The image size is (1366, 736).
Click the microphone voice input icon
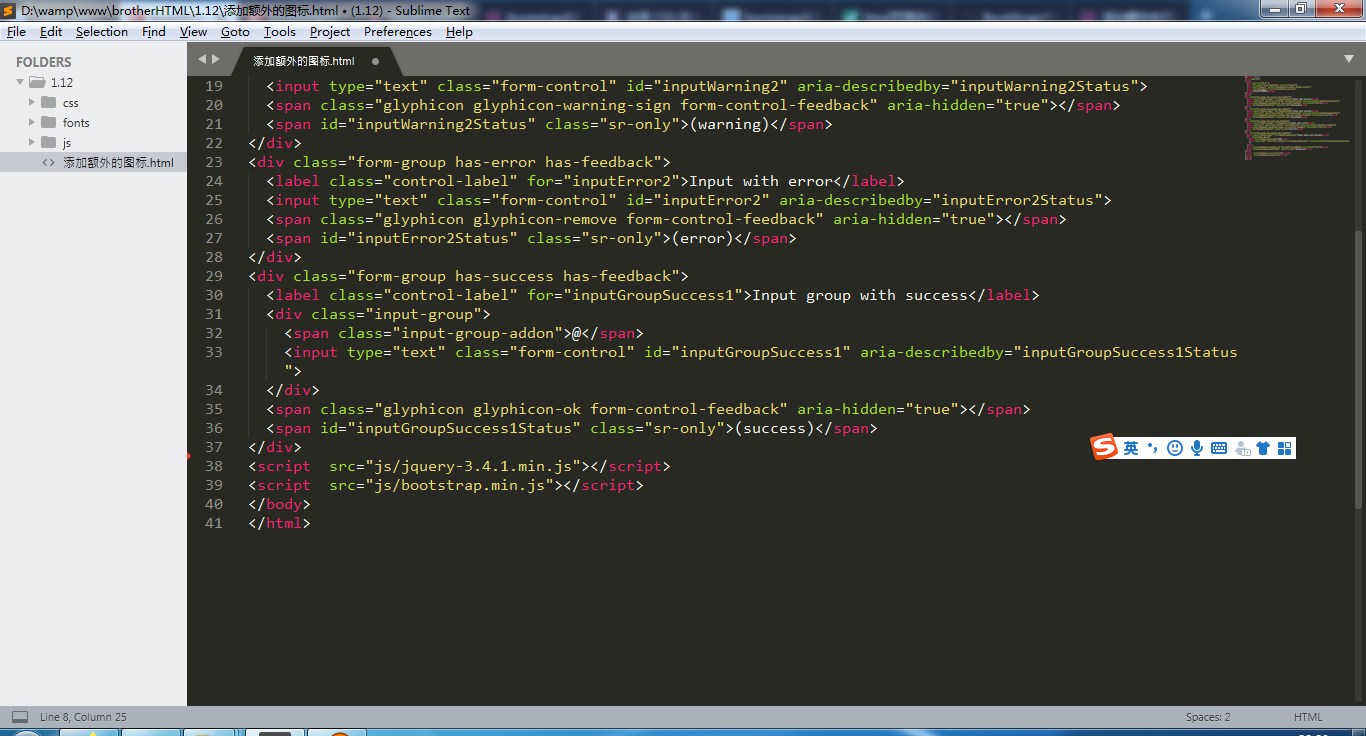pyautogui.click(x=1197, y=448)
